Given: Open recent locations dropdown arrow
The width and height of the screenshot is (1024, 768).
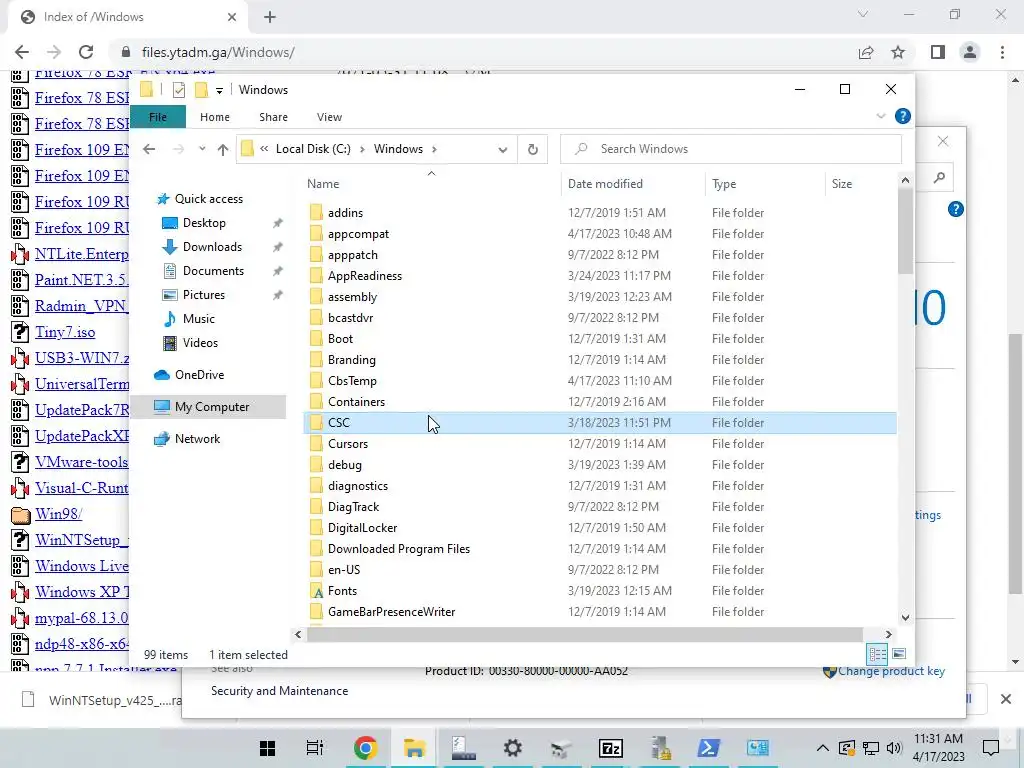Looking at the screenshot, I should point(202,149).
